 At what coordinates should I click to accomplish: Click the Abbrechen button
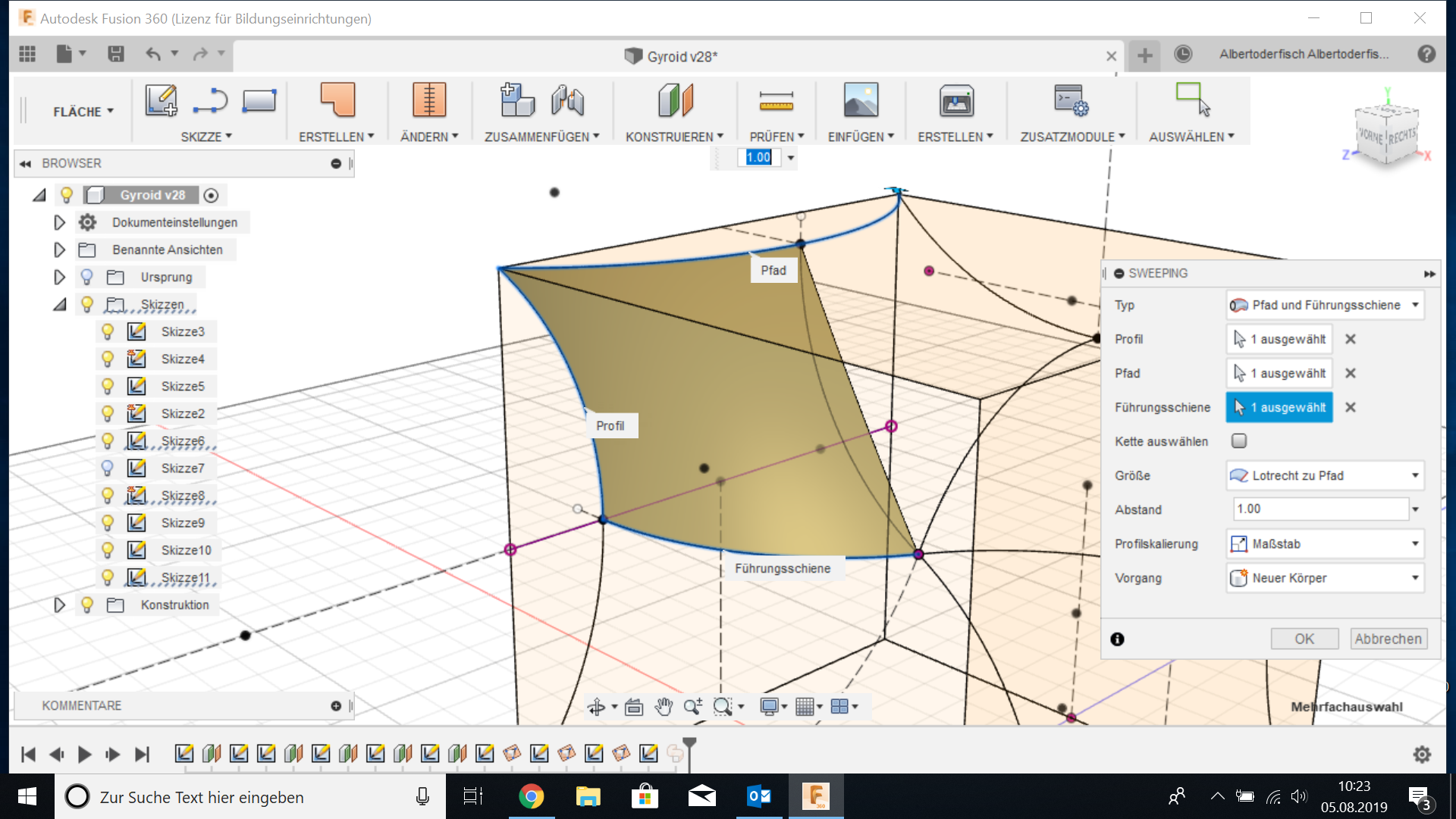click(x=1388, y=639)
